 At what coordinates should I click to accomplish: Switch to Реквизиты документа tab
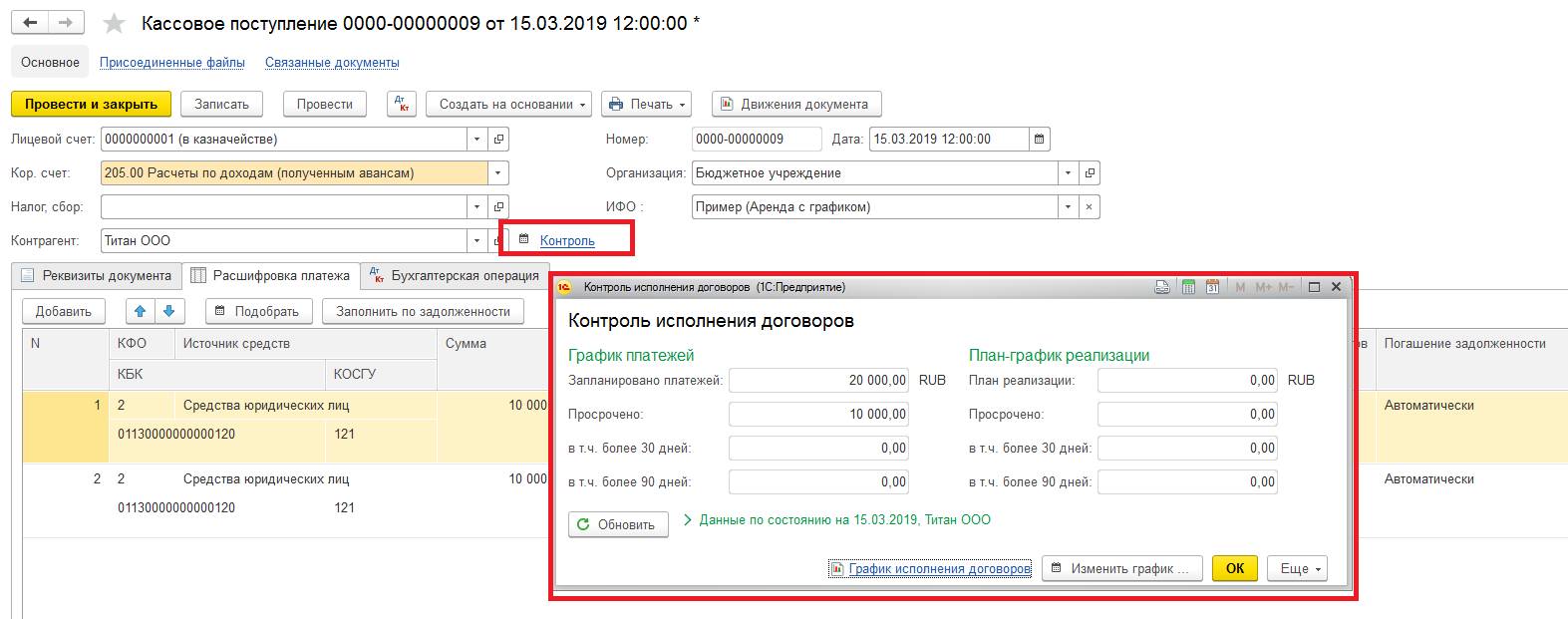(x=97, y=276)
